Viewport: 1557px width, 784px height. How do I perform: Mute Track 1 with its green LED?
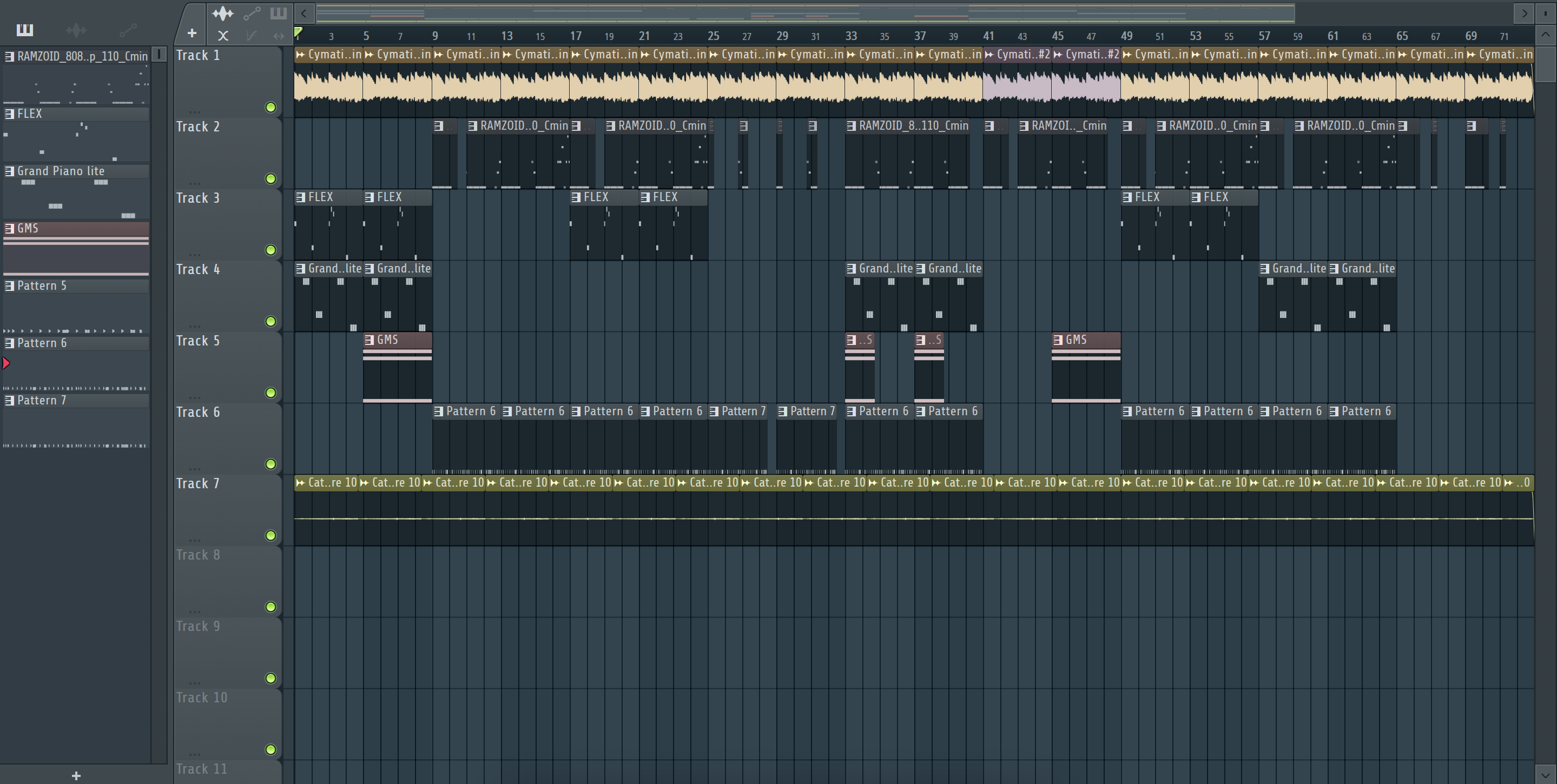pyautogui.click(x=271, y=108)
